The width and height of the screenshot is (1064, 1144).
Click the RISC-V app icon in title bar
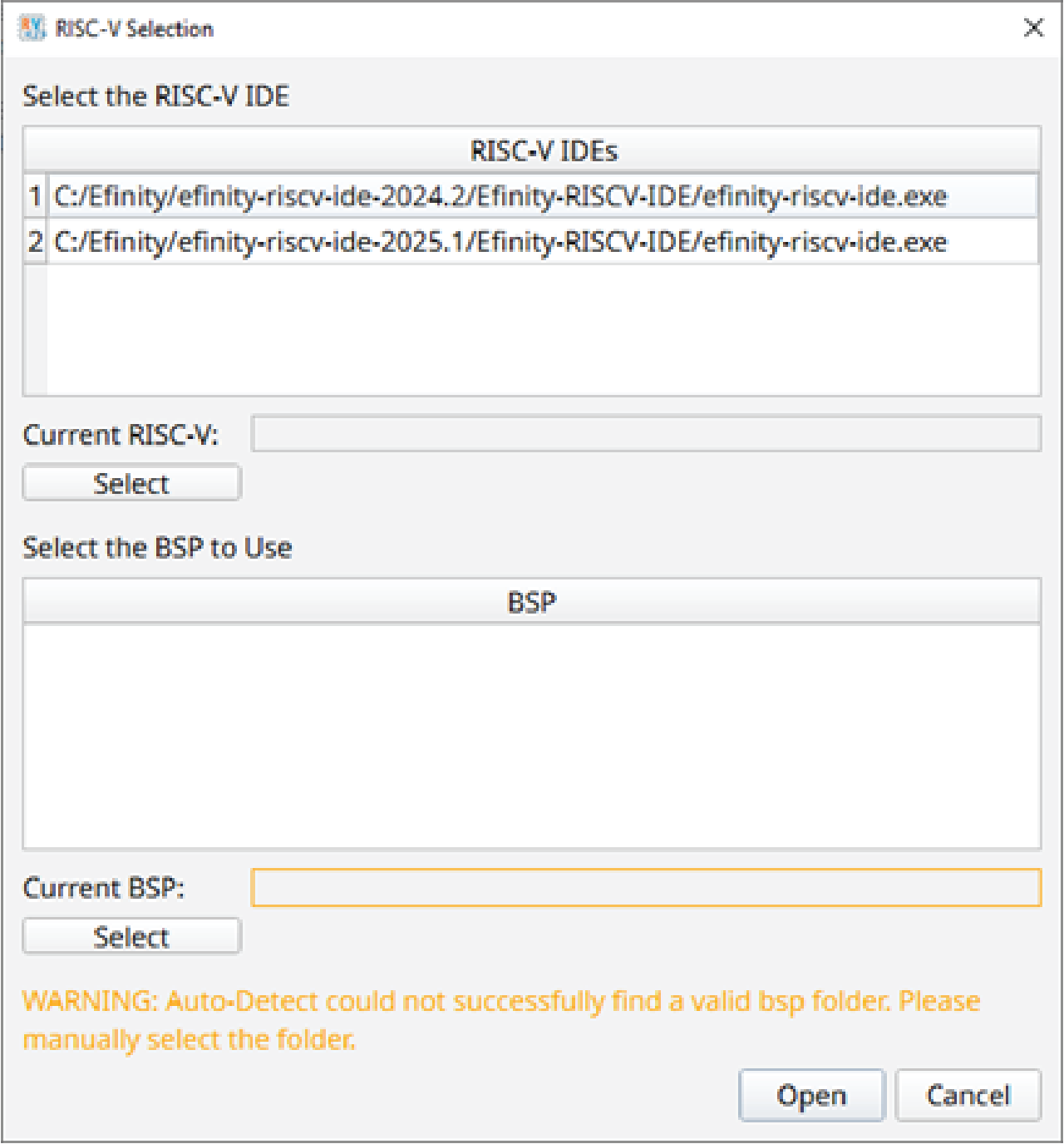coord(32,28)
